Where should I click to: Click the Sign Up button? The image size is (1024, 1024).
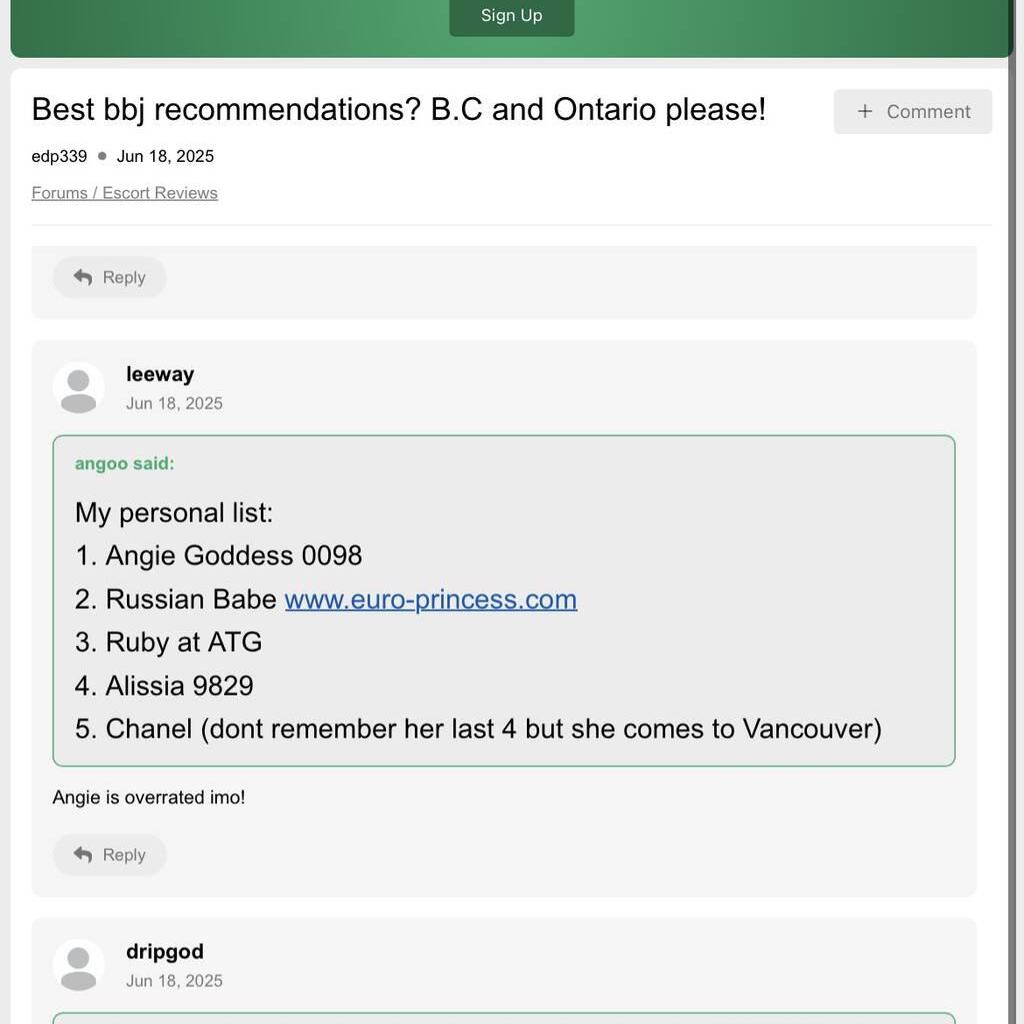point(511,16)
